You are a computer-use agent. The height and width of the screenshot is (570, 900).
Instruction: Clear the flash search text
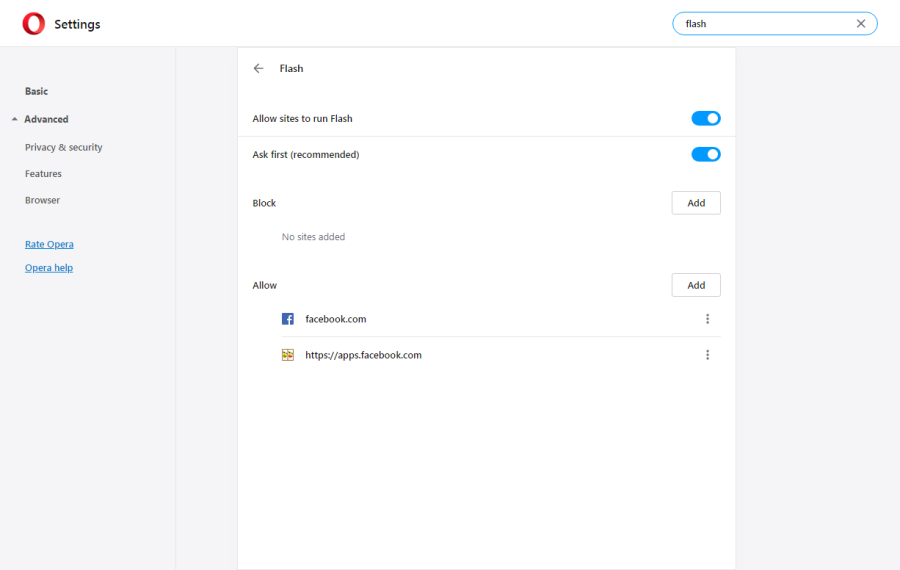pos(860,24)
